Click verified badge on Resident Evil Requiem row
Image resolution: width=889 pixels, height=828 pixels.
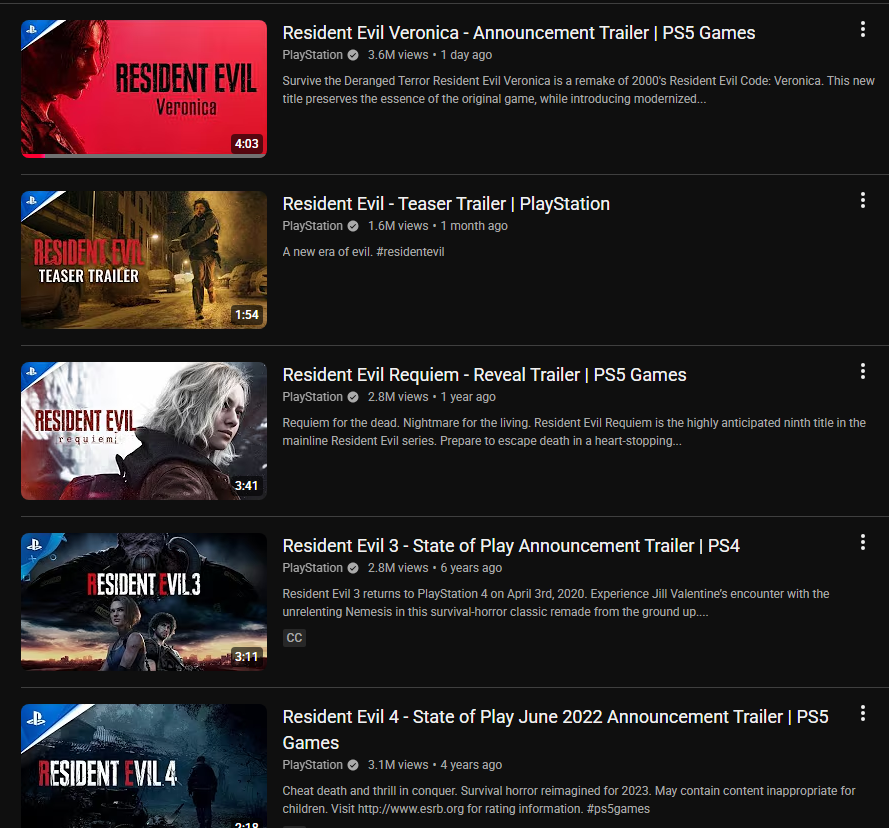click(x=353, y=397)
